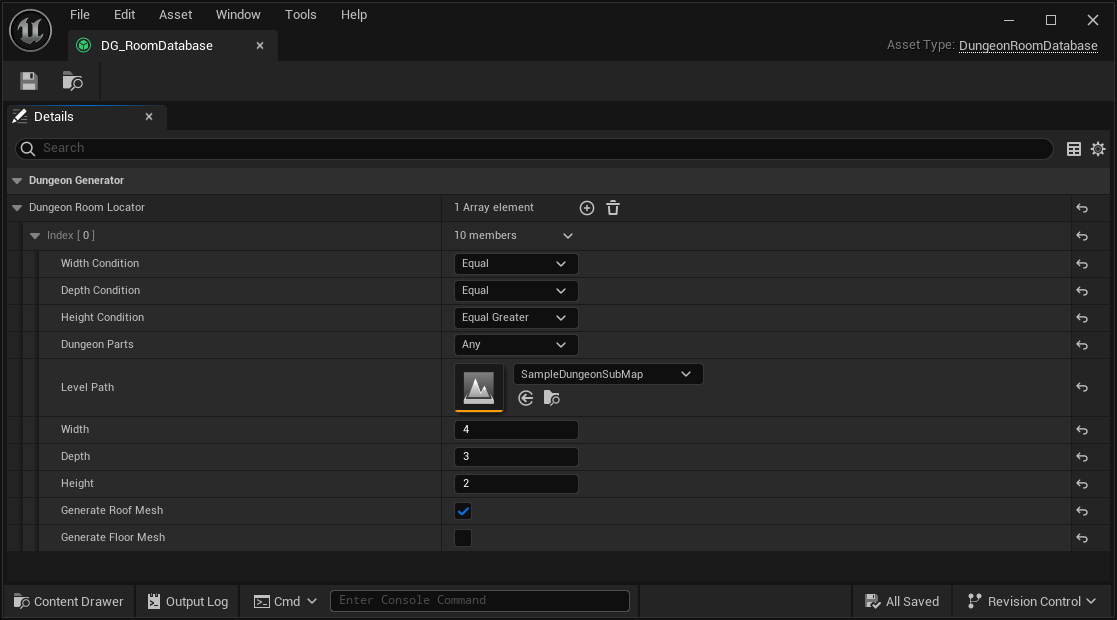Open the Dungeon Parts dropdown
The width and height of the screenshot is (1117, 620).
516,345
